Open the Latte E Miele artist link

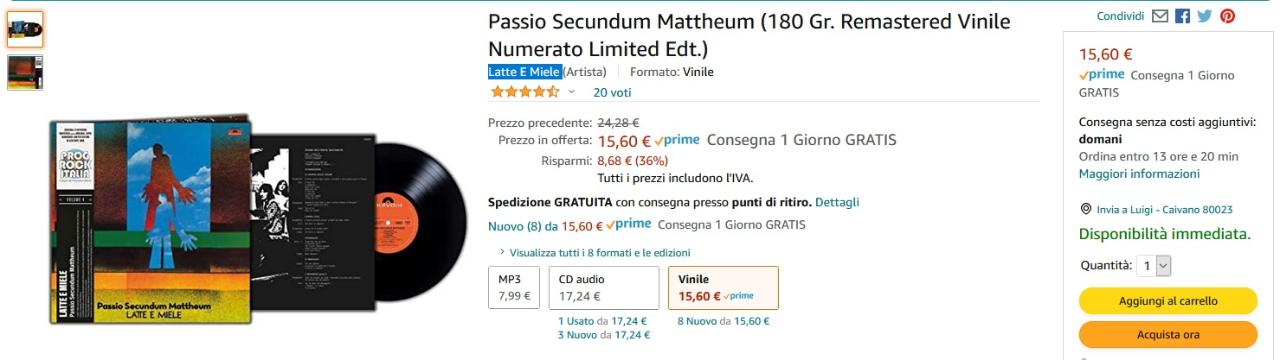pos(524,71)
